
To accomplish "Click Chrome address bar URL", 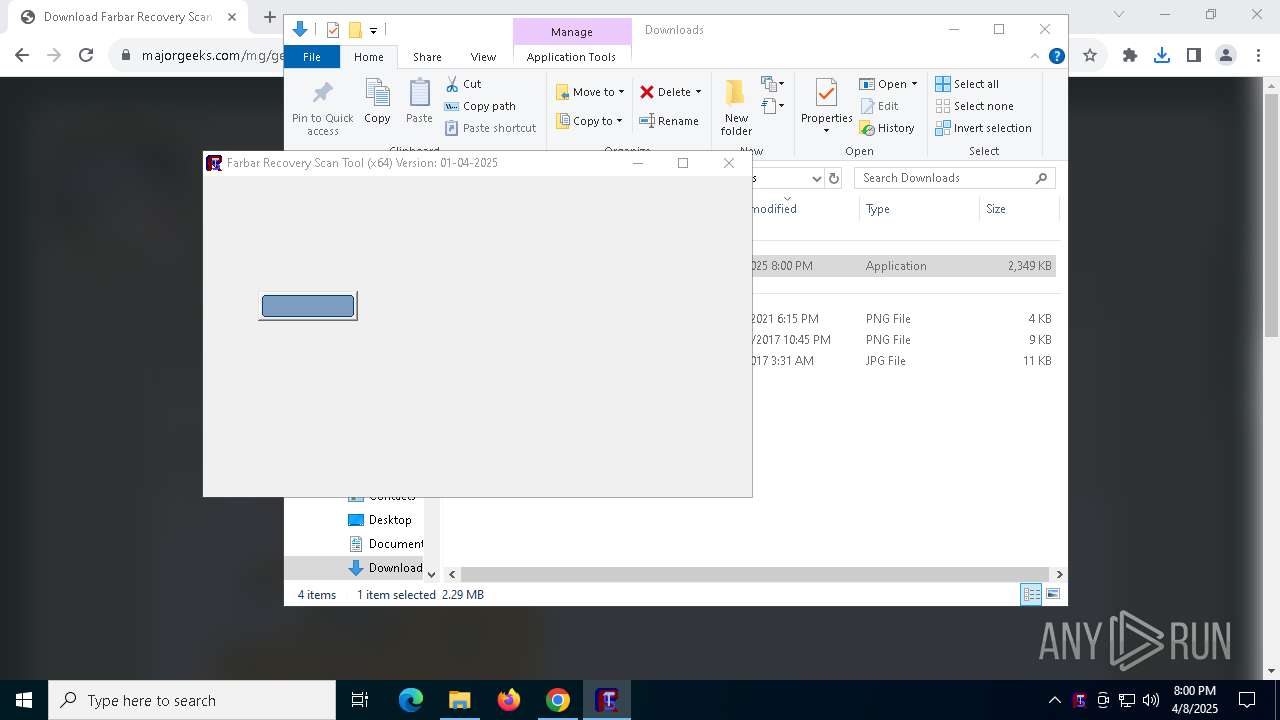I will [213, 56].
